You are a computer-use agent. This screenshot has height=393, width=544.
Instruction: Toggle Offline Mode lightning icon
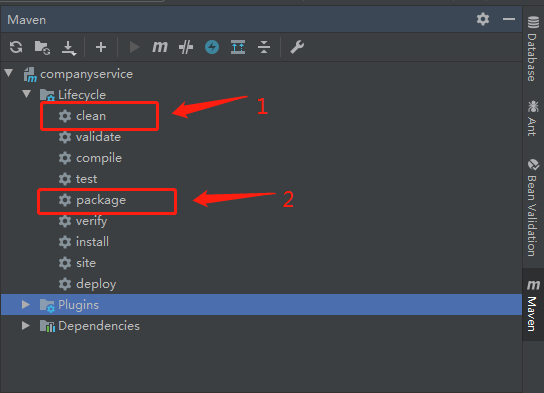(212, 47)
